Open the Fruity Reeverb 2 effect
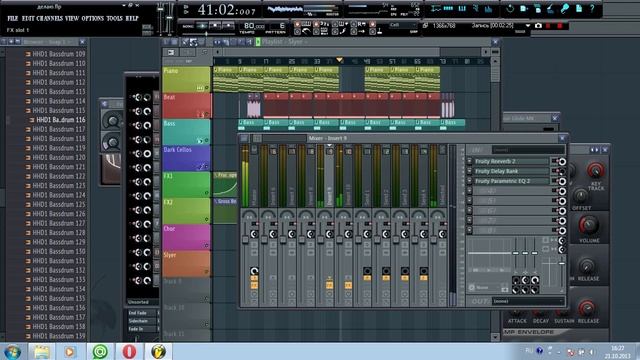Screen dimensions: 640x360 pyautogui.click(x=511, y=161)
